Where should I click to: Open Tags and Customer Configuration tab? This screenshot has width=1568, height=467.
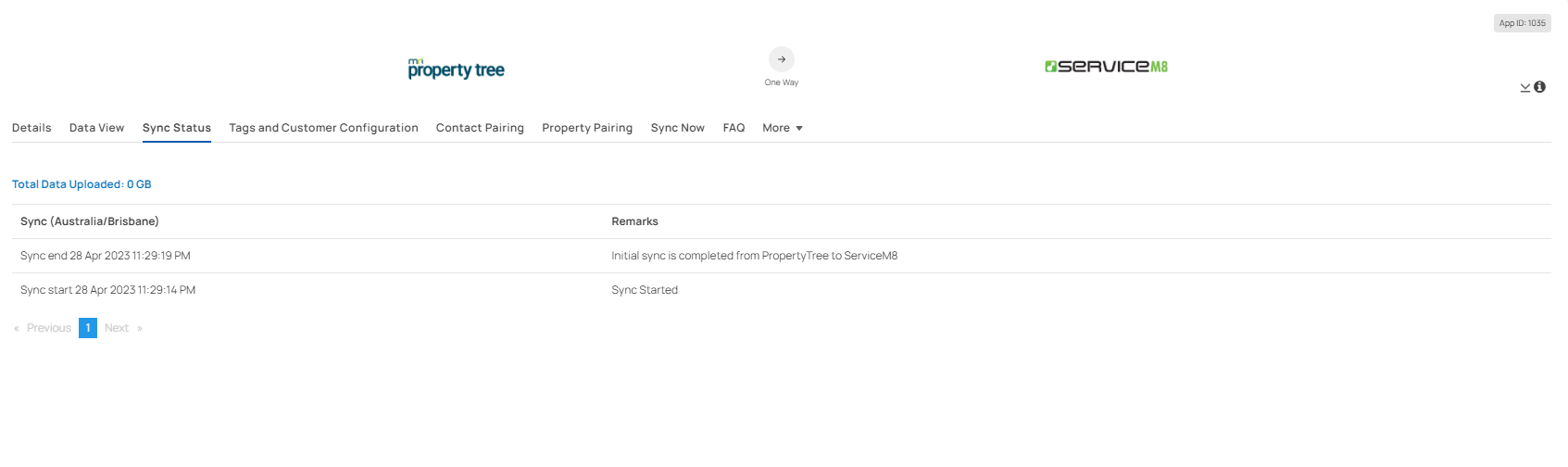(324, 128)
